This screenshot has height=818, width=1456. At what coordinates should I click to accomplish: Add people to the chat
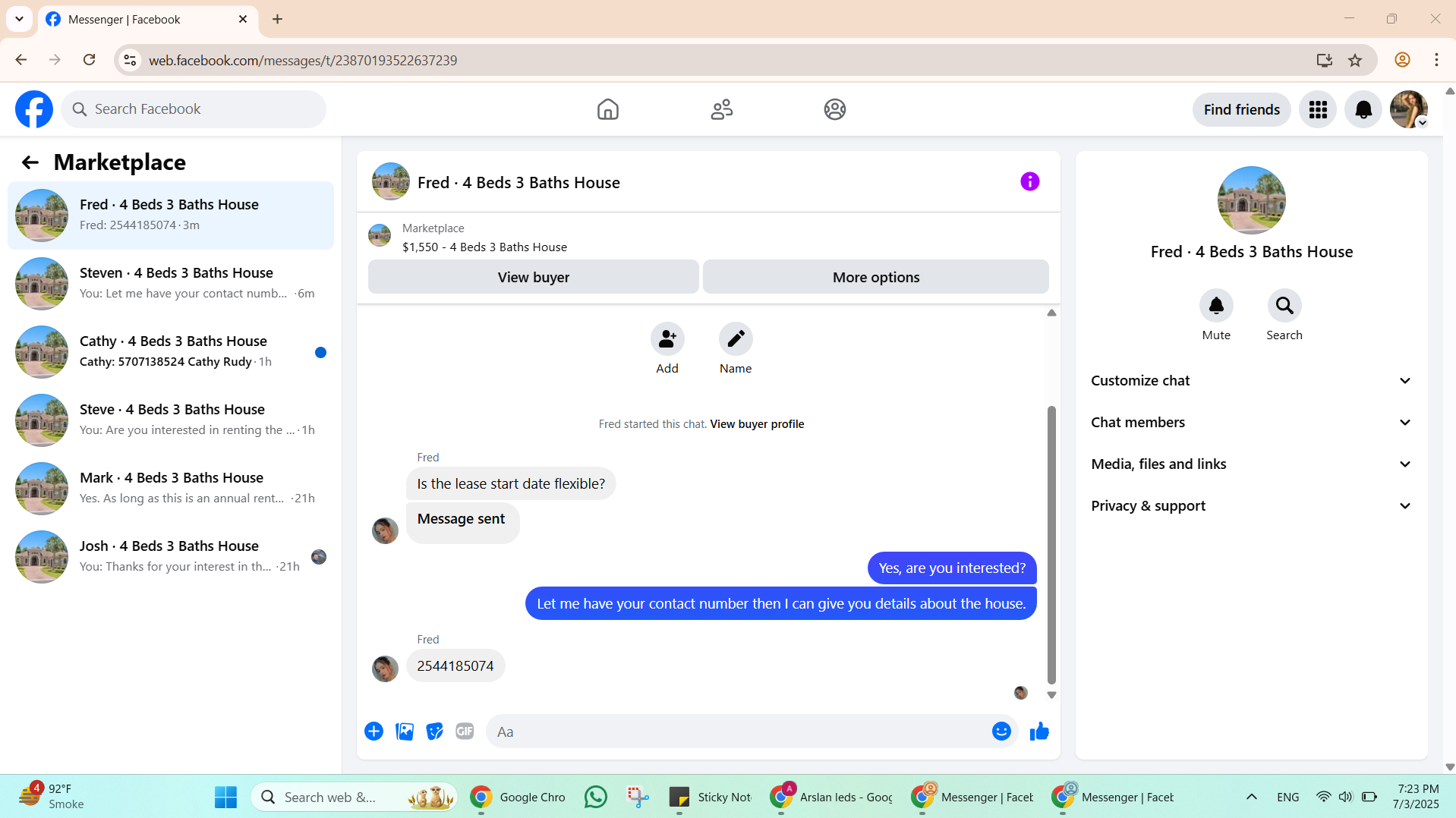(667, 339)
